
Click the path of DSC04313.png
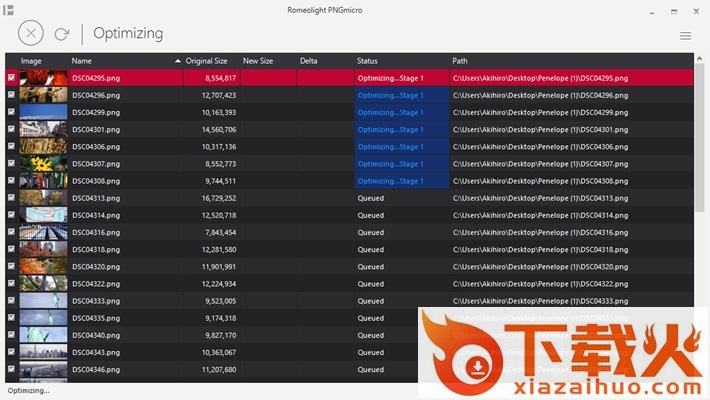[540, 198]
